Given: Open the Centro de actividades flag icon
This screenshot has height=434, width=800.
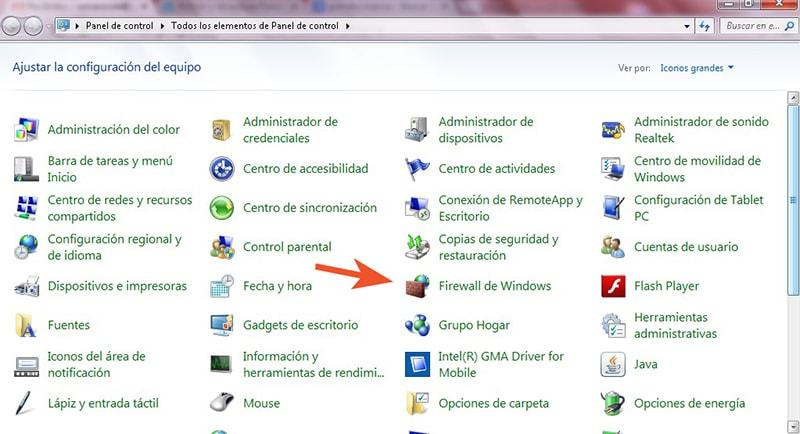Looking at the screenshot, I should click(417, 169).
